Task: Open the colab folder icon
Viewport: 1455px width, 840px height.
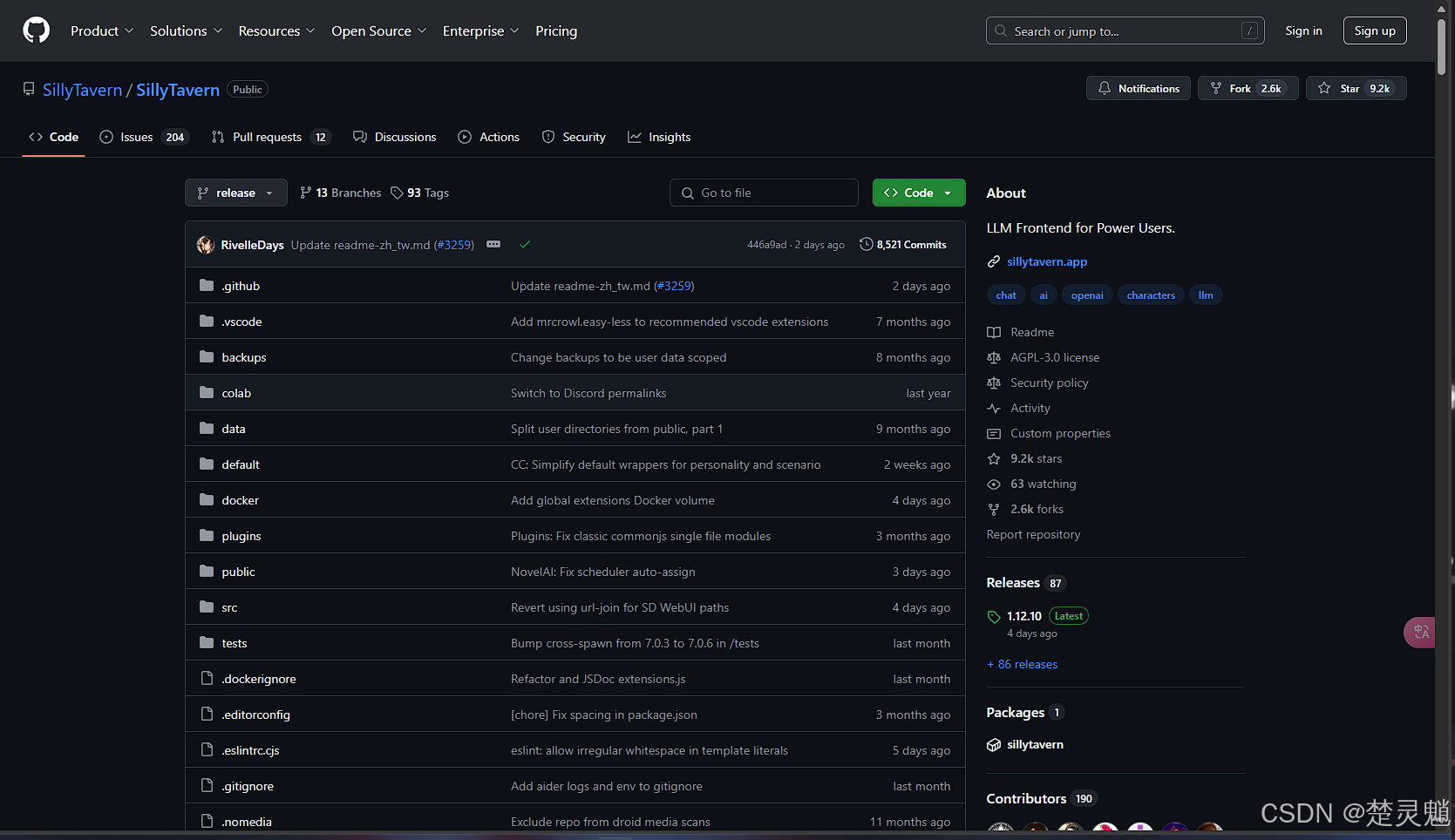Action: tap(207, 393)
